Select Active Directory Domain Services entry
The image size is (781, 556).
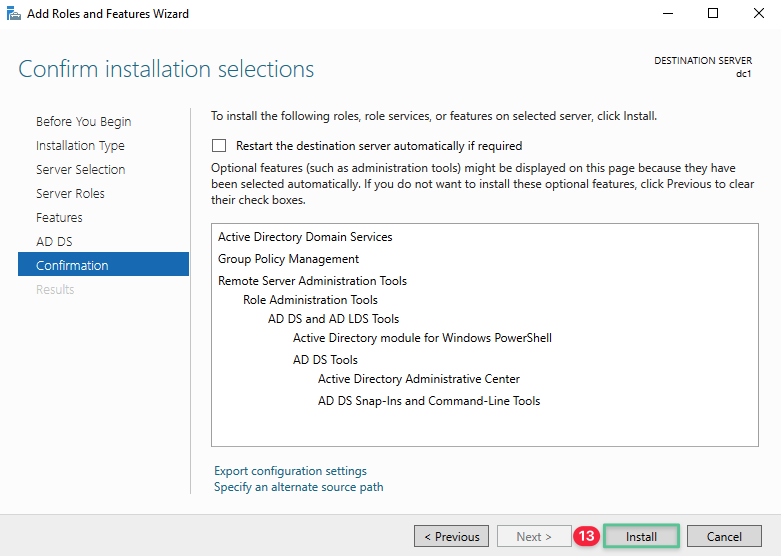pyautogui.click(x=305, y=237)
